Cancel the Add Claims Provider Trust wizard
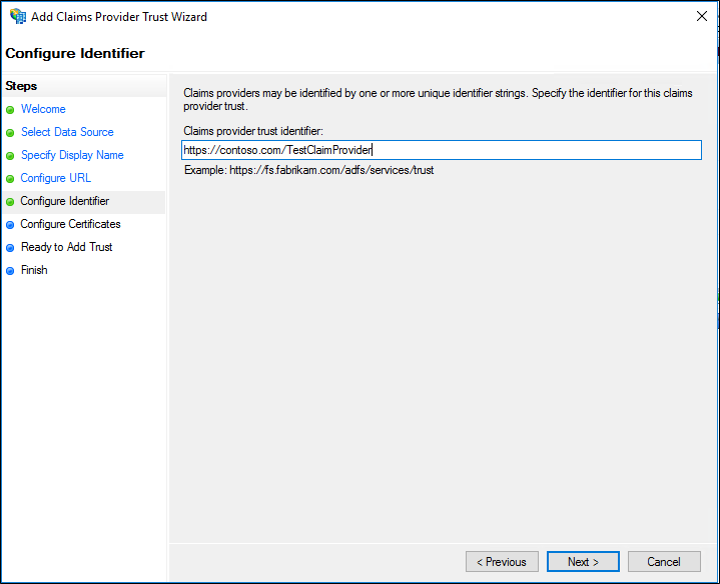 (x=664, y=562)
